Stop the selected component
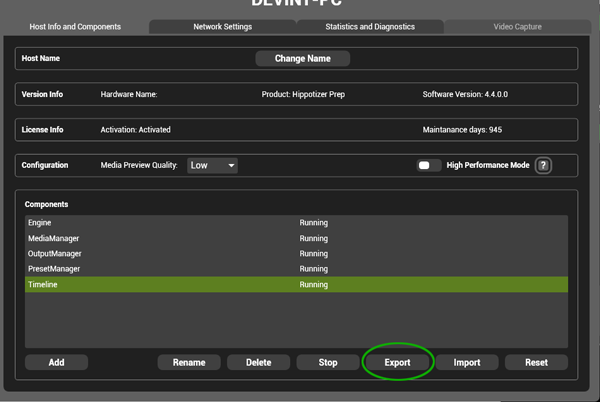This screenshot has height=402, width=600. tap(328, 362)
